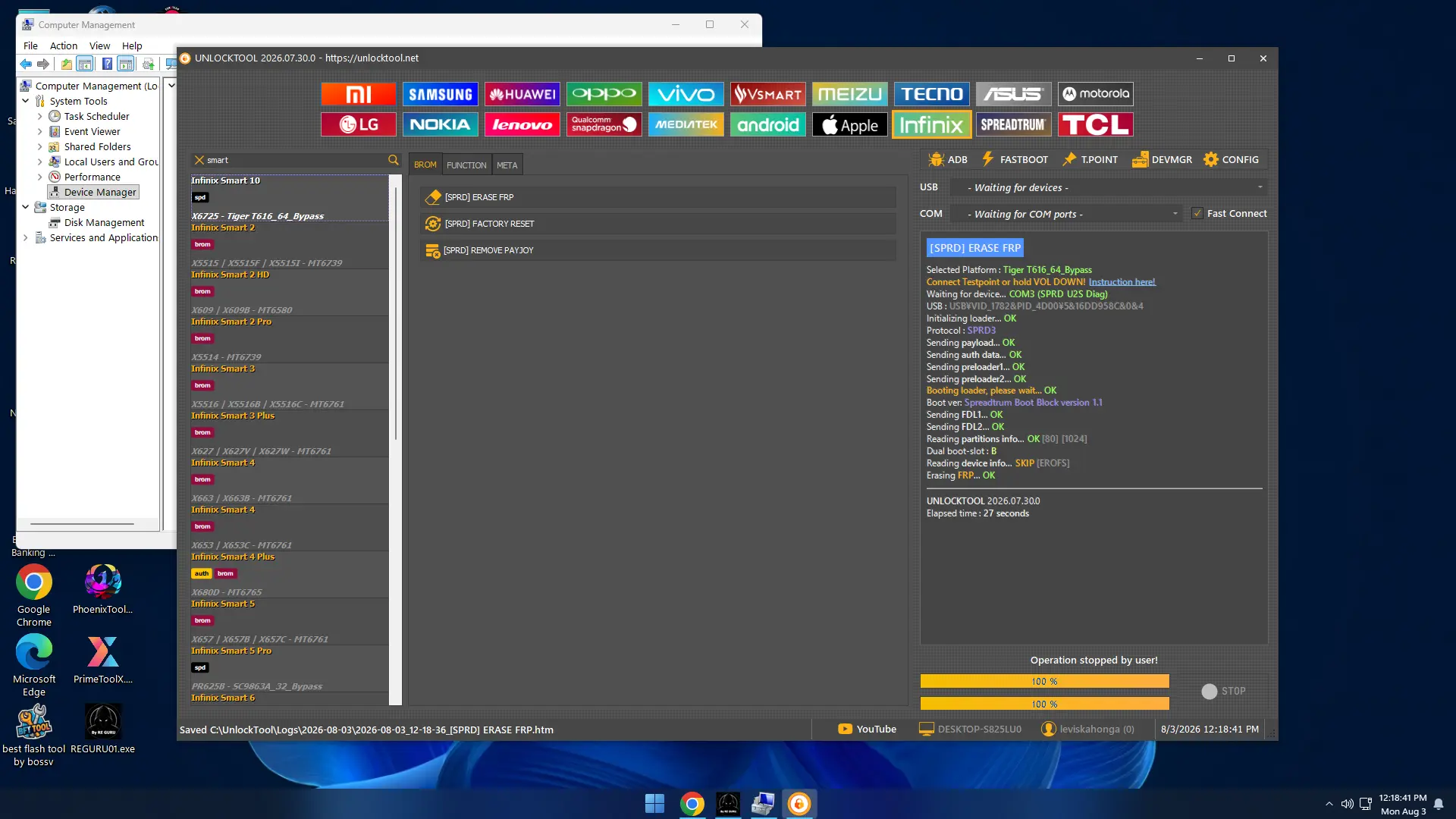Select the OPPO brand logo
1456x819 pixels.
604,94
